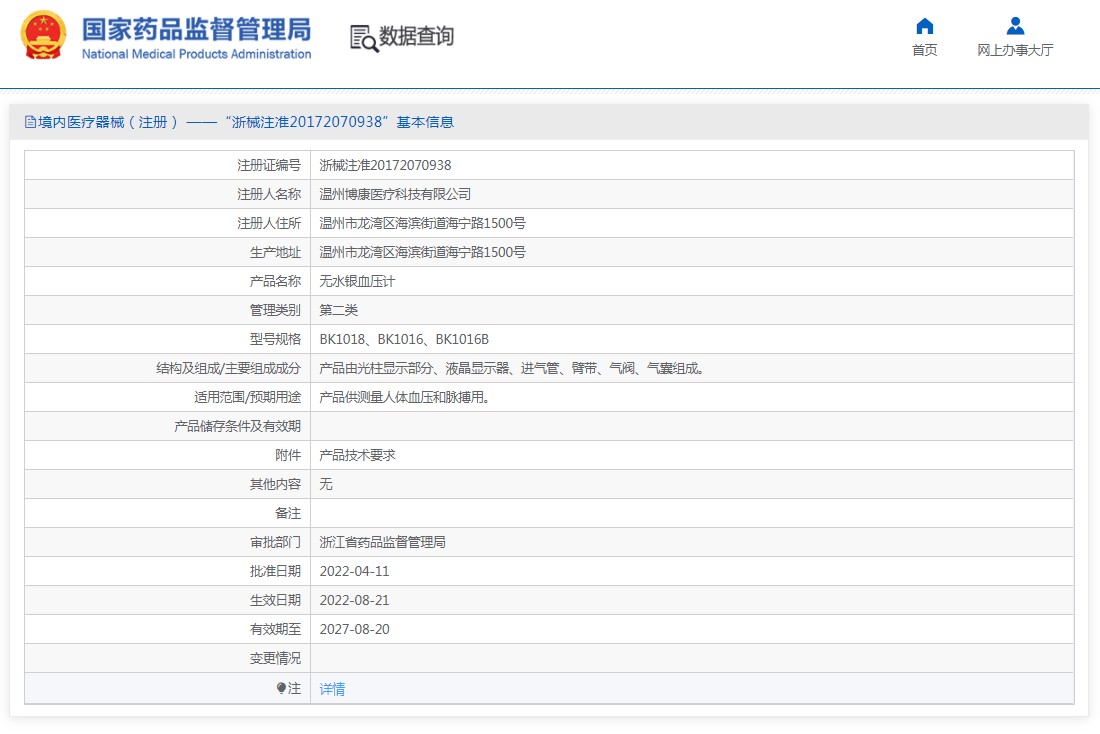Click the national emblem logo
Screen dimensions: 1100x734
tap(43, 36)
